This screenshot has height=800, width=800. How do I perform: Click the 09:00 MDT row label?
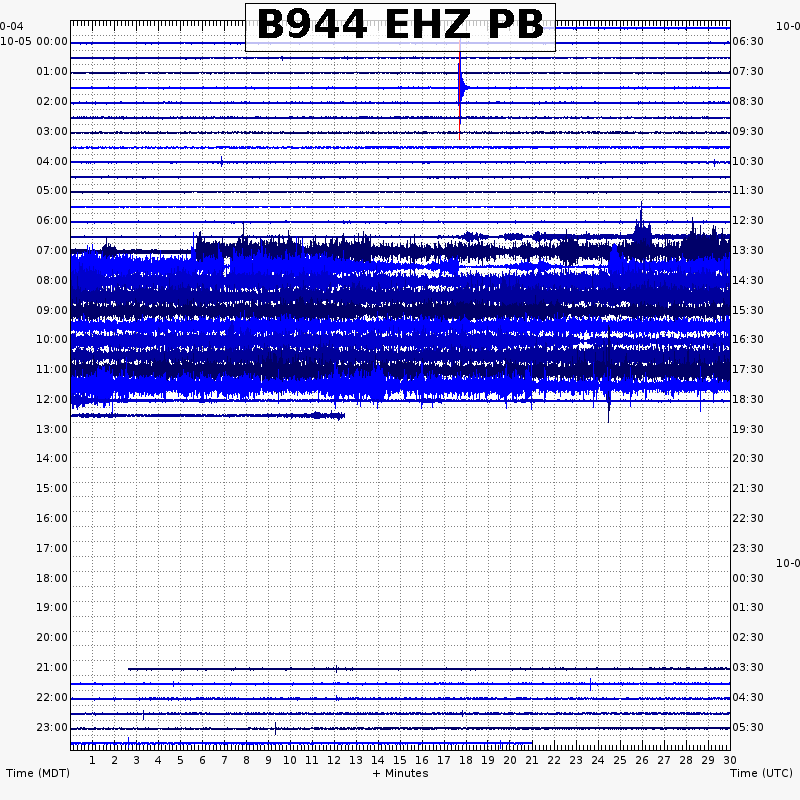coord(52,310)
